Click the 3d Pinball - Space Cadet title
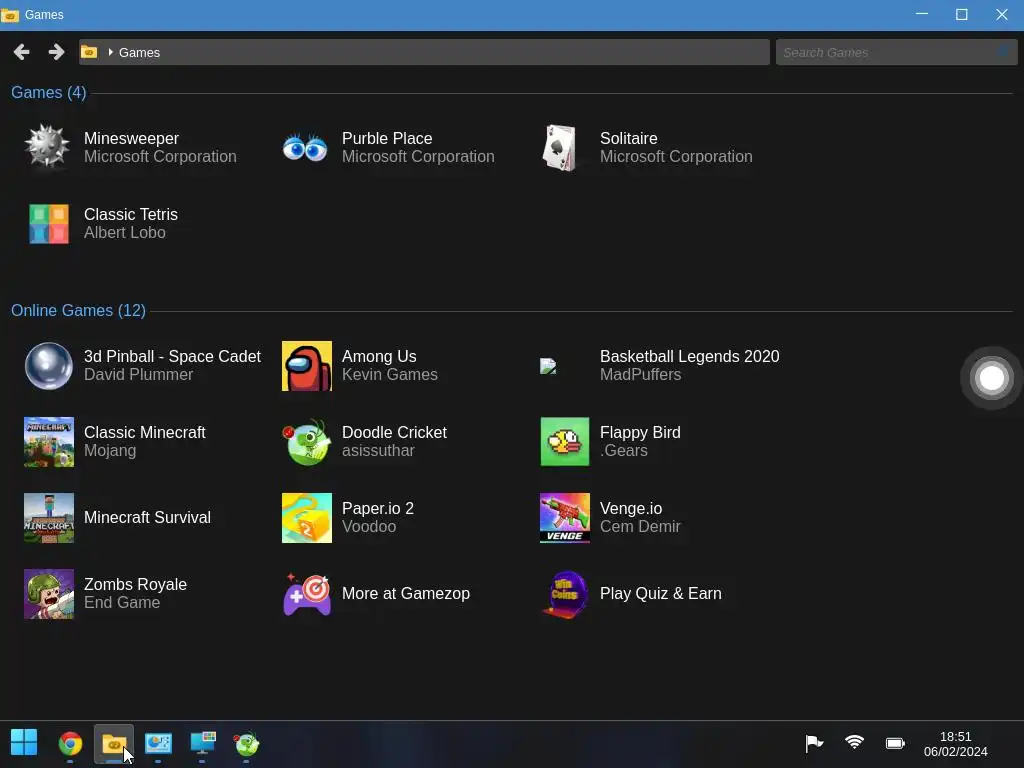Screen dimensions: 1024x768 172,356
